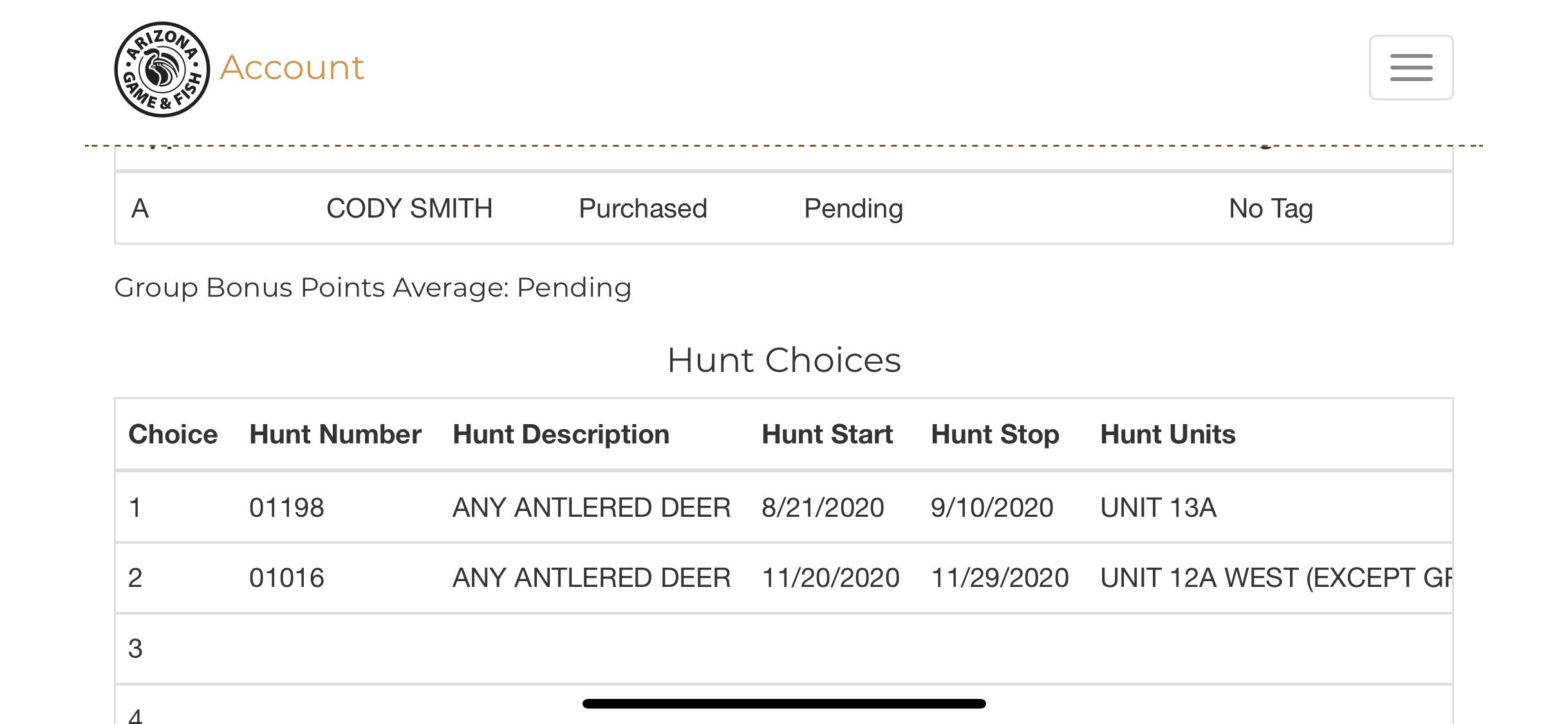Viewport: 1568px width, 724px height.
Task: Click the UNIT 13A cell
Action: [1158, 508]
